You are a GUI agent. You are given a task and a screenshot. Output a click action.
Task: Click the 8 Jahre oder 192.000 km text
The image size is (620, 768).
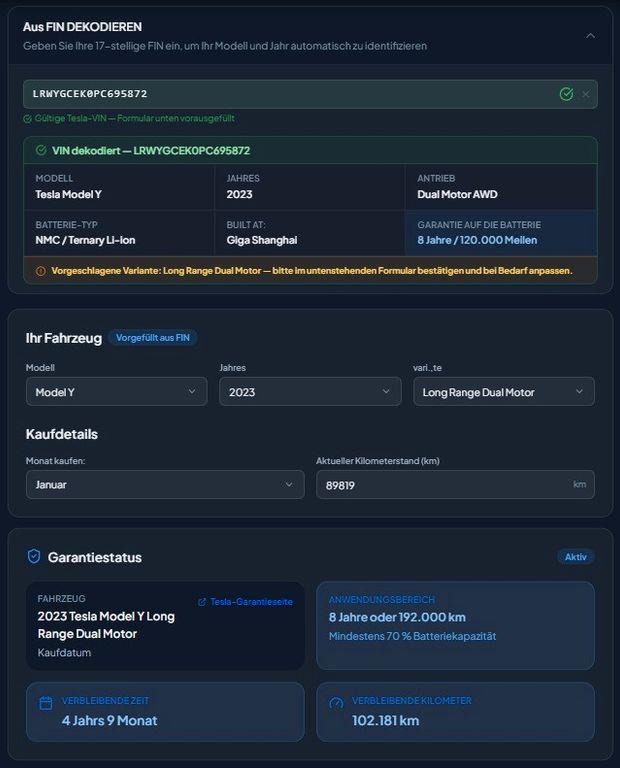[x=397, y=617]
